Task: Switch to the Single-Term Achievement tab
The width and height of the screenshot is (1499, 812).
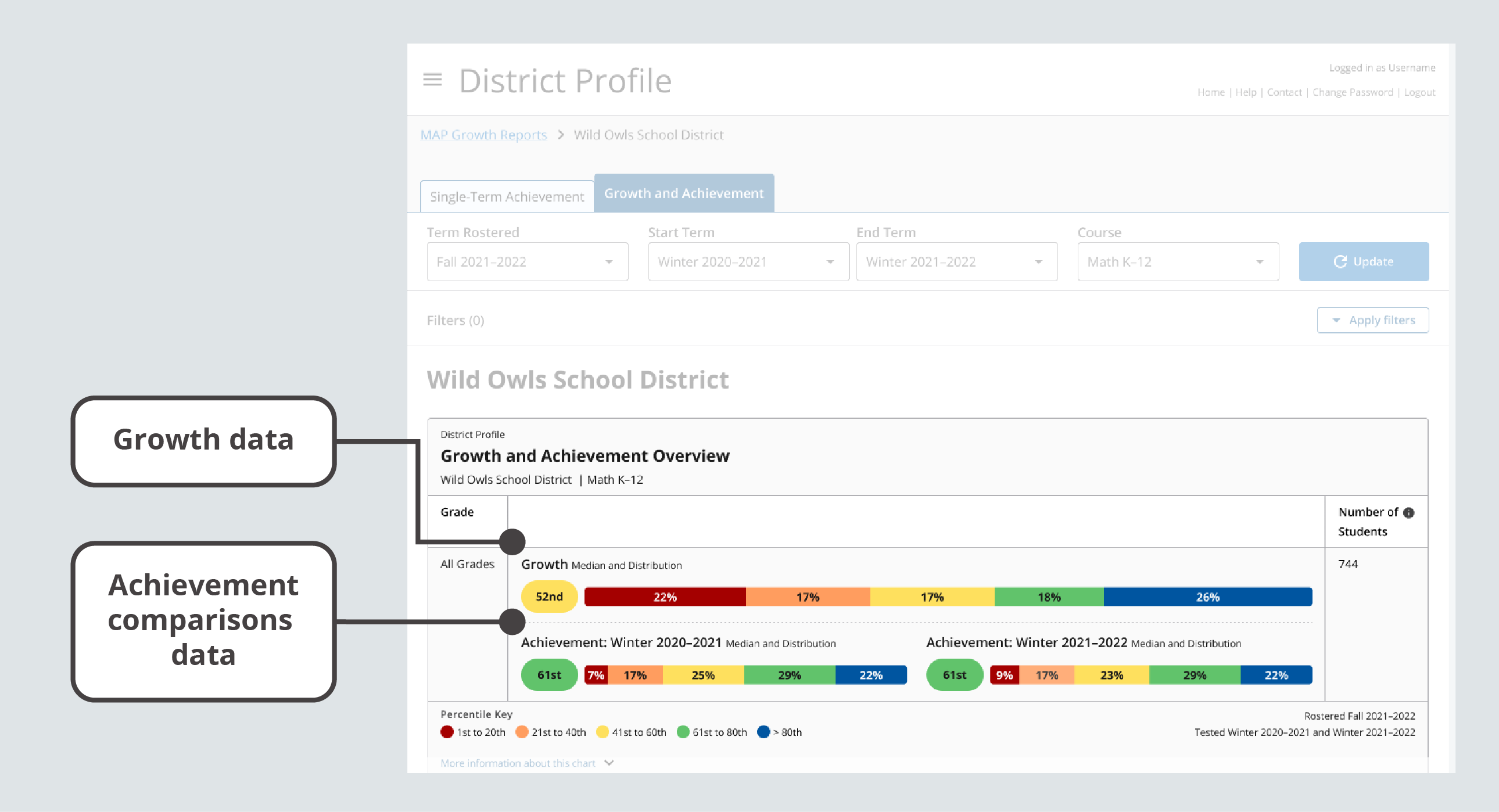Action: (507, 196)
